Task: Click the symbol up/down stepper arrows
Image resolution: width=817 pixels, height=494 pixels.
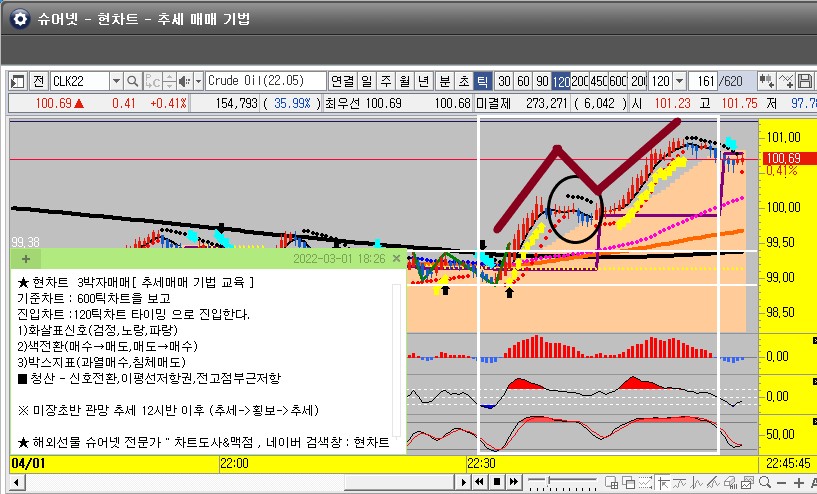Action: click(x=169, y=81)
